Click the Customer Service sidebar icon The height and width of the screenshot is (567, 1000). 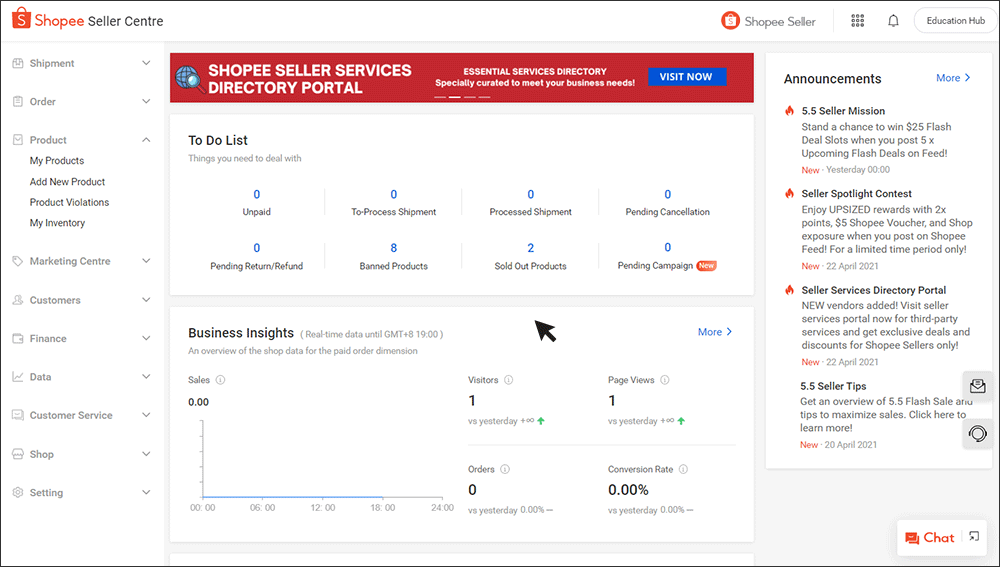(x=18, y=415)
